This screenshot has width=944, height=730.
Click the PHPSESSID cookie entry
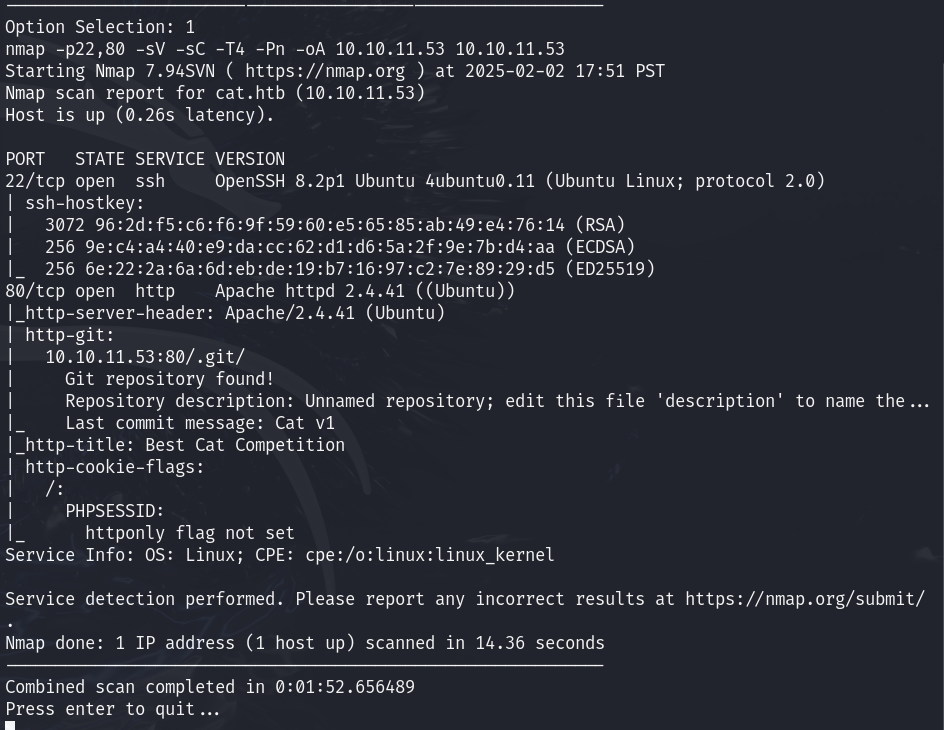(x=114, y=511)
